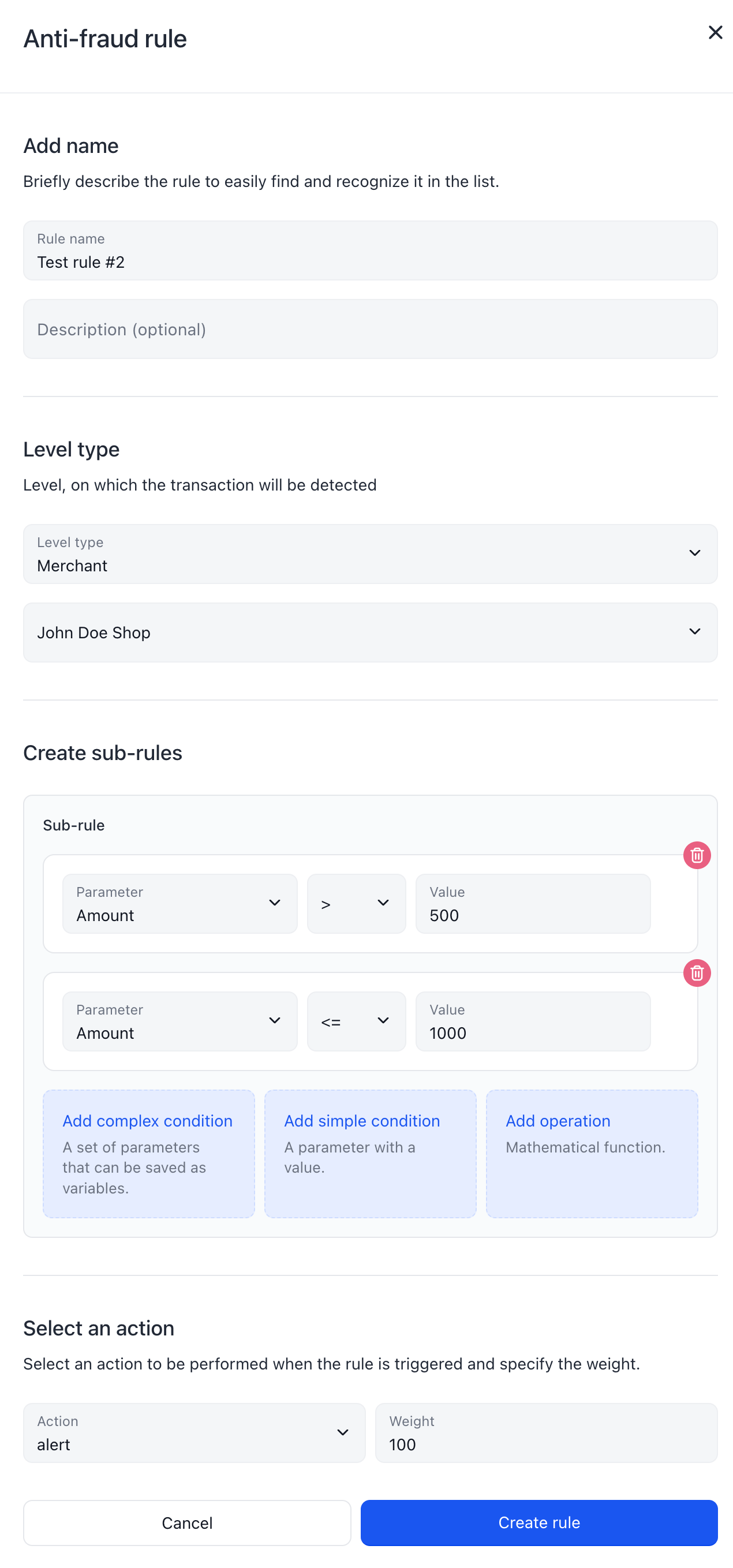Viewport: 733px width, 1568px height.
Task: Click the Description optional field
Action: [370, 329]
